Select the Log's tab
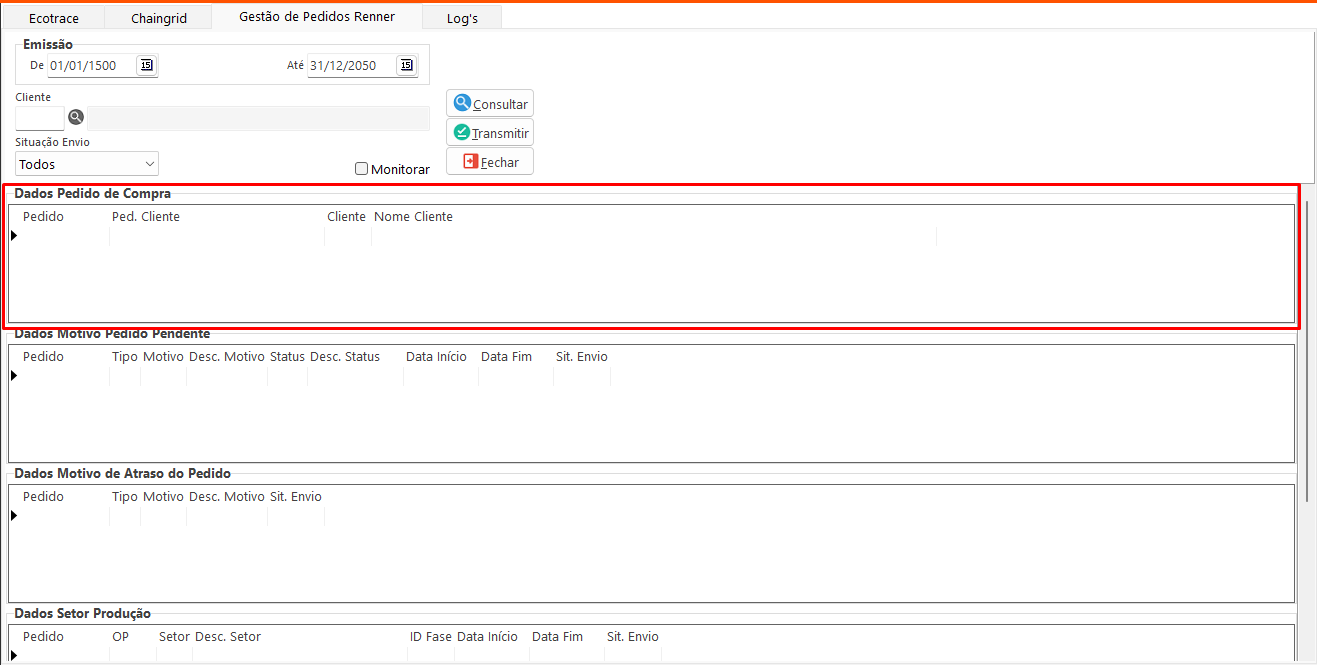Viewport: 1317px width, 665px height. tap(462, 18)
